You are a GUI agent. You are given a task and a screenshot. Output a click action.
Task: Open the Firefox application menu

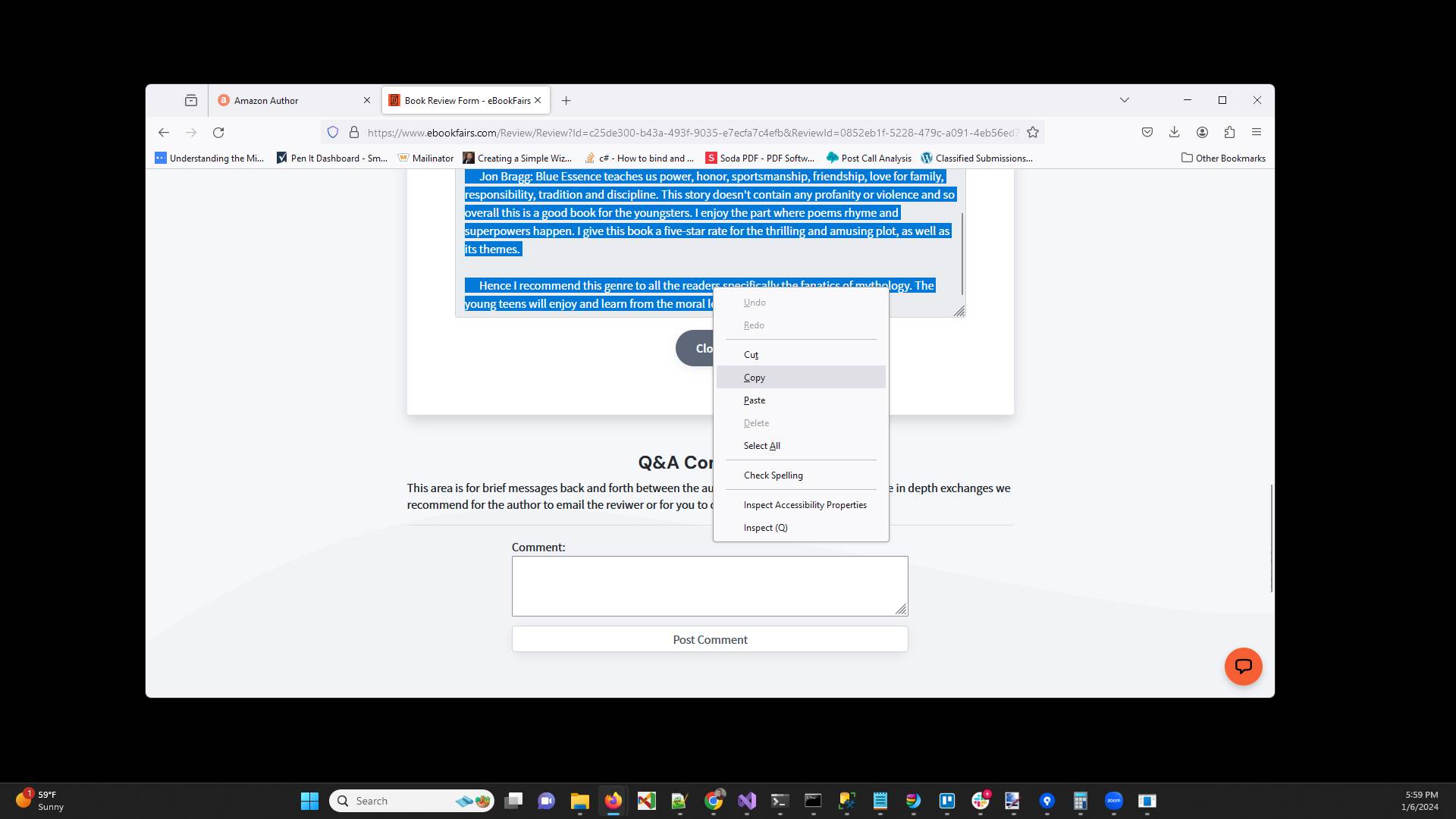coord(1257,132)
